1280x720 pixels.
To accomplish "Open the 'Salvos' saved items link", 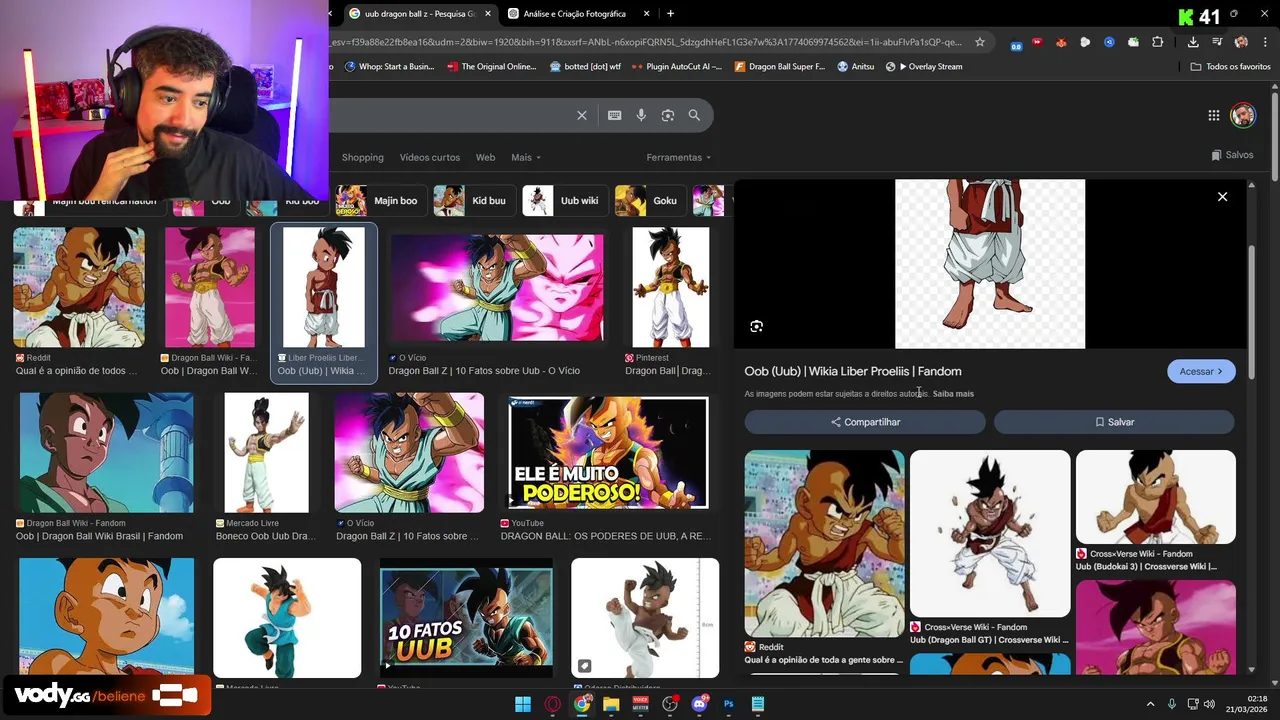I will [1232, 155].
